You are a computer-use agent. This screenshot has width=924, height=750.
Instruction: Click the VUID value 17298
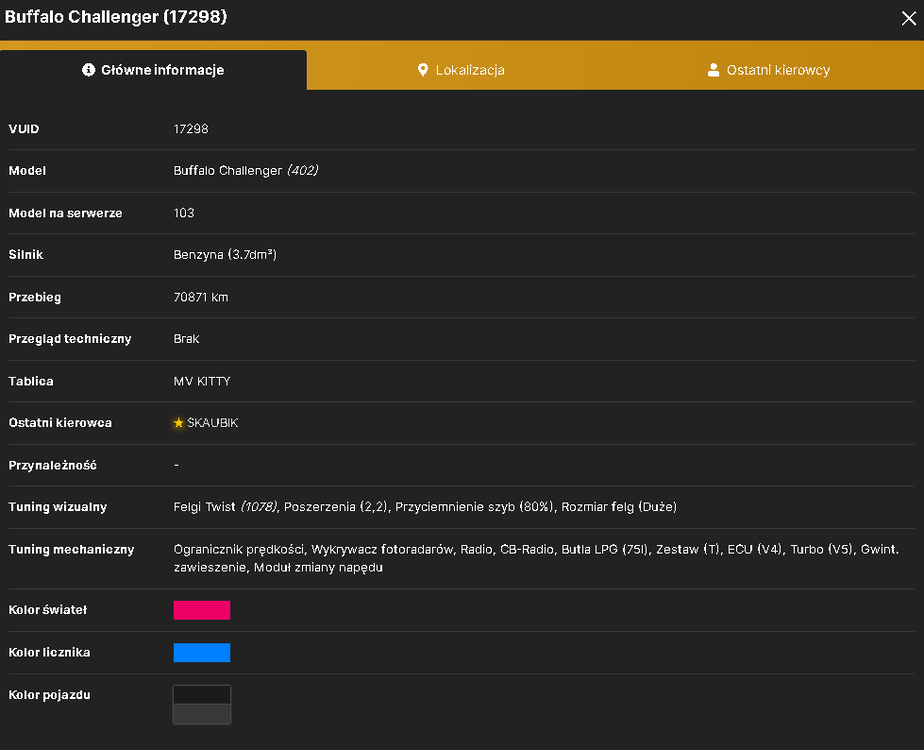coord(190,129)
